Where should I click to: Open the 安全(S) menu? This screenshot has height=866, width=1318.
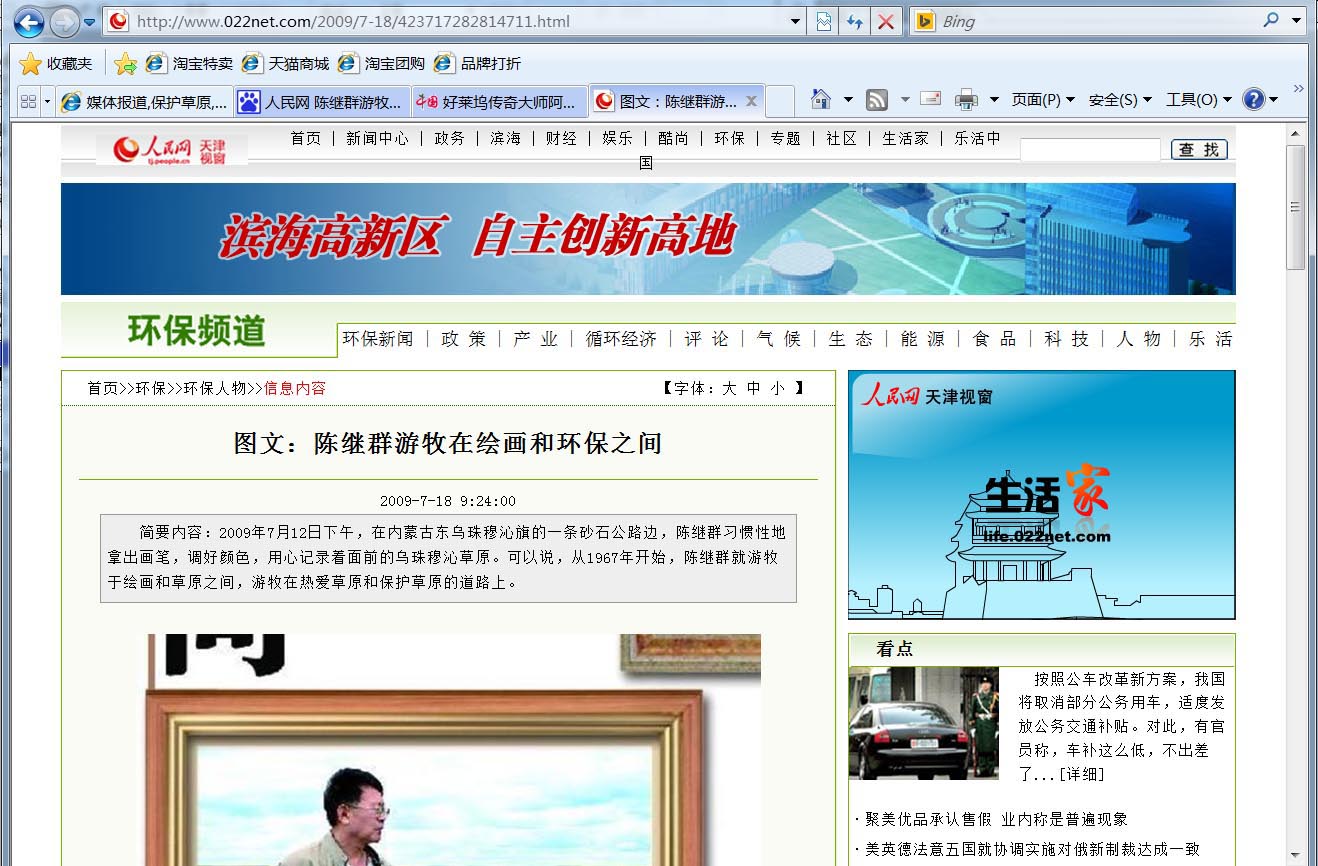[x=1120, y=100]
